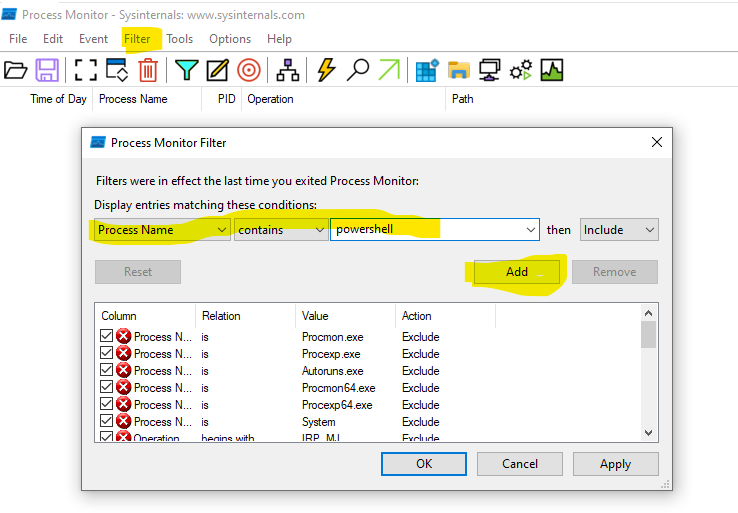Image resolution: width=738 pixels, height=513 pixels.
Task: Uncheck the Procexp.exe filter checkbox
Action: [x=106, y=353]
